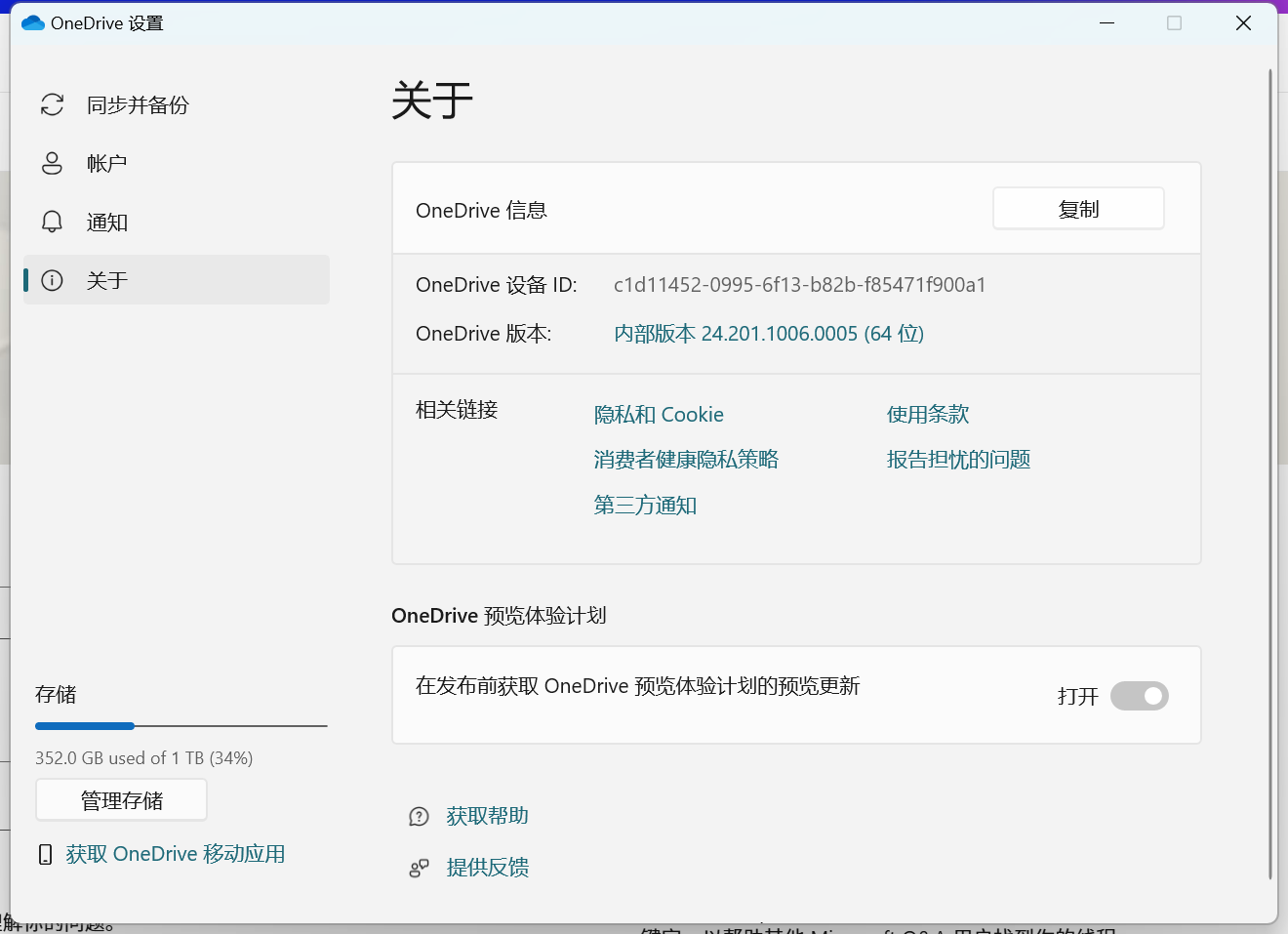Open the 使用条款 link

928,415
